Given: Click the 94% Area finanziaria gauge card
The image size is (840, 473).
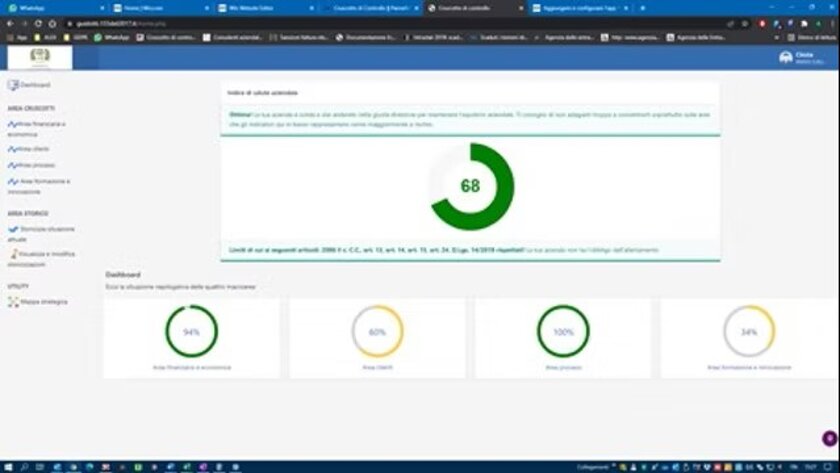Looking at the screenshot, I should coord(191,332).
